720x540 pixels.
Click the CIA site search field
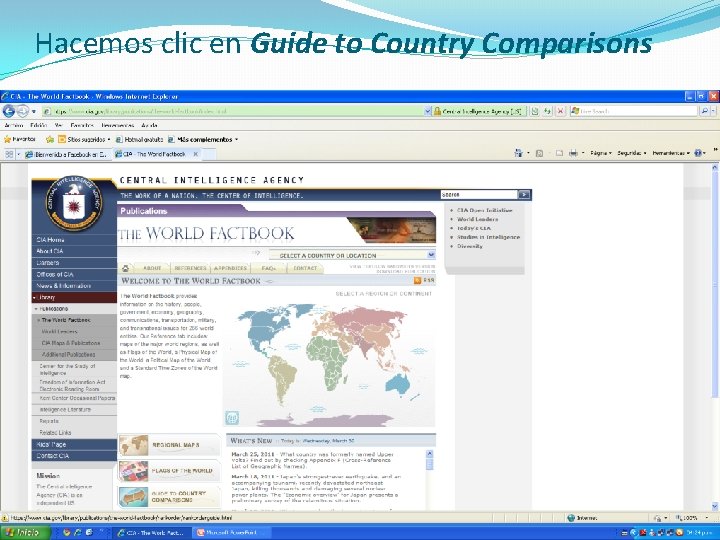(x=479, y=195)
